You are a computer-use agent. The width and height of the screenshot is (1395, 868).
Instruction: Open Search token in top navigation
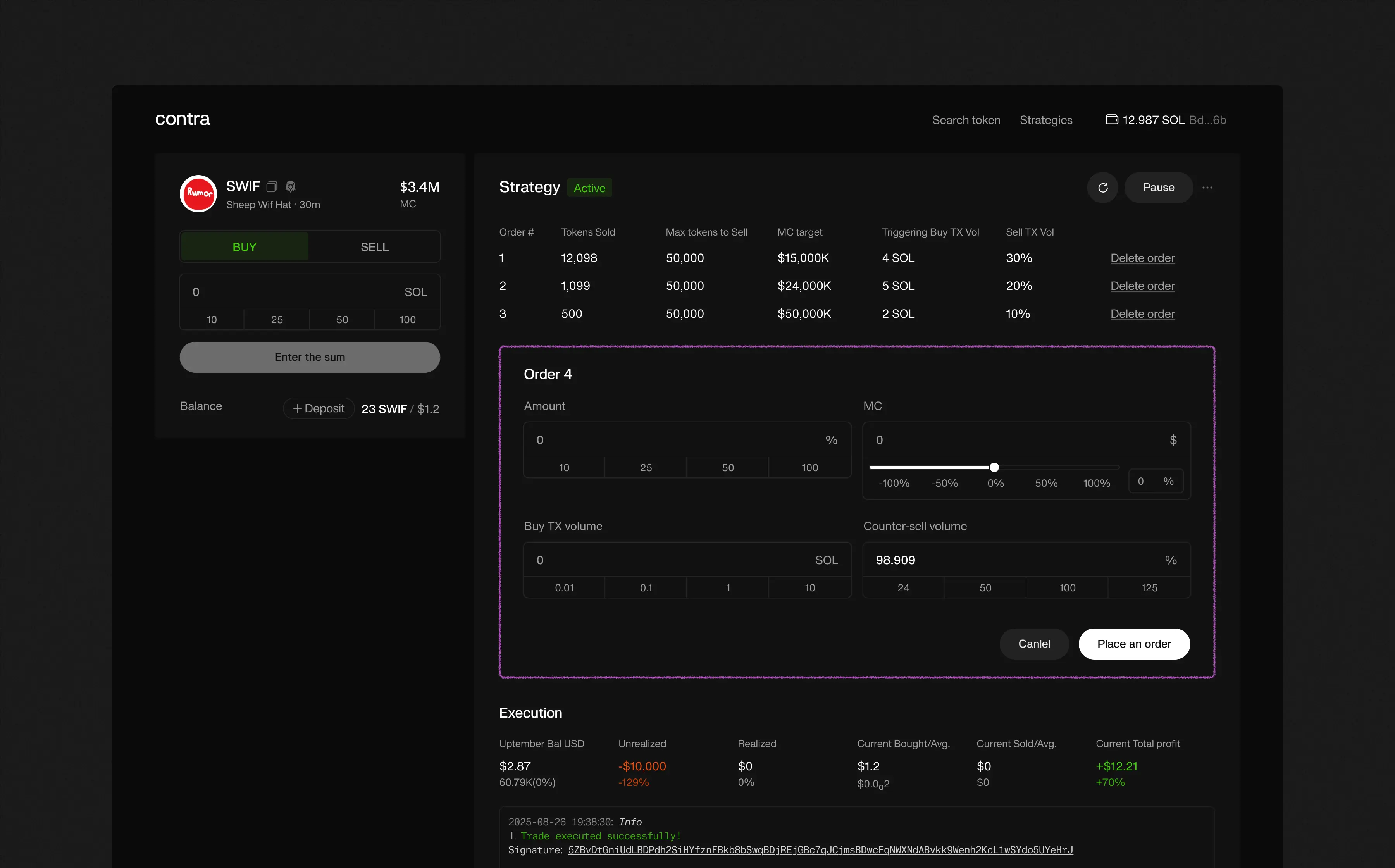pyautogui.click(x=966, y=120)
